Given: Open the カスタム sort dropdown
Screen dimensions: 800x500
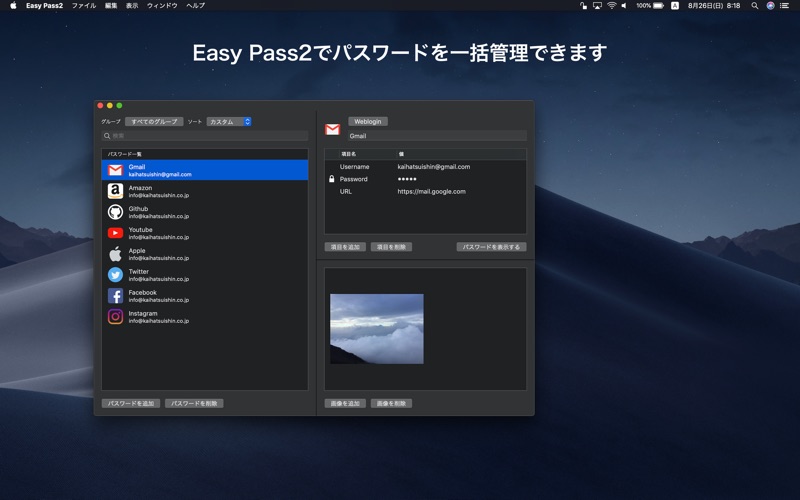Looking at the screenshot, I should (229, 121).
